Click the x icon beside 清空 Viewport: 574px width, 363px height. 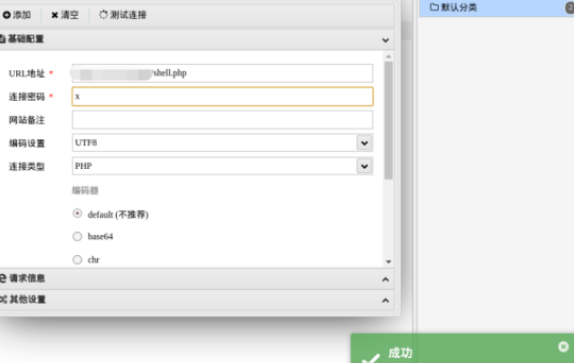[x=55, y=15]
